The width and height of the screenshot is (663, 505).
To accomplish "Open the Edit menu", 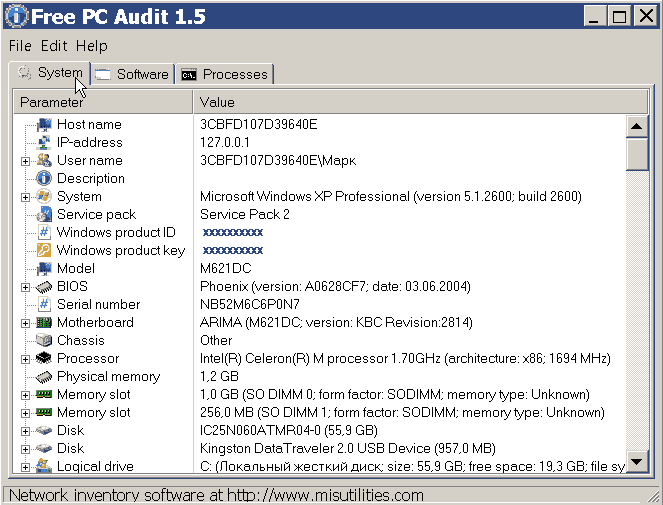I will [54, 46].
